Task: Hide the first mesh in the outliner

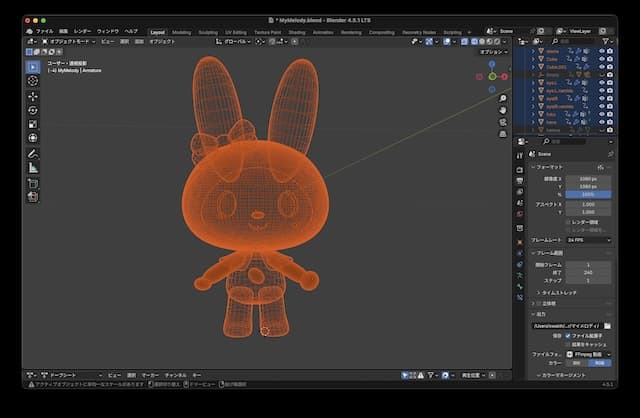Action: 601,50
